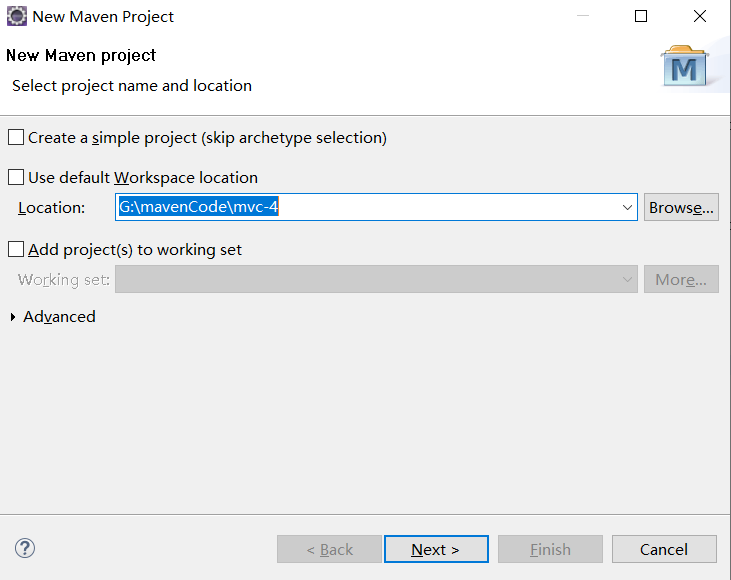Go back with the < Back button
The height and width of the screenshot is (580, 731).
click(329, 549)
